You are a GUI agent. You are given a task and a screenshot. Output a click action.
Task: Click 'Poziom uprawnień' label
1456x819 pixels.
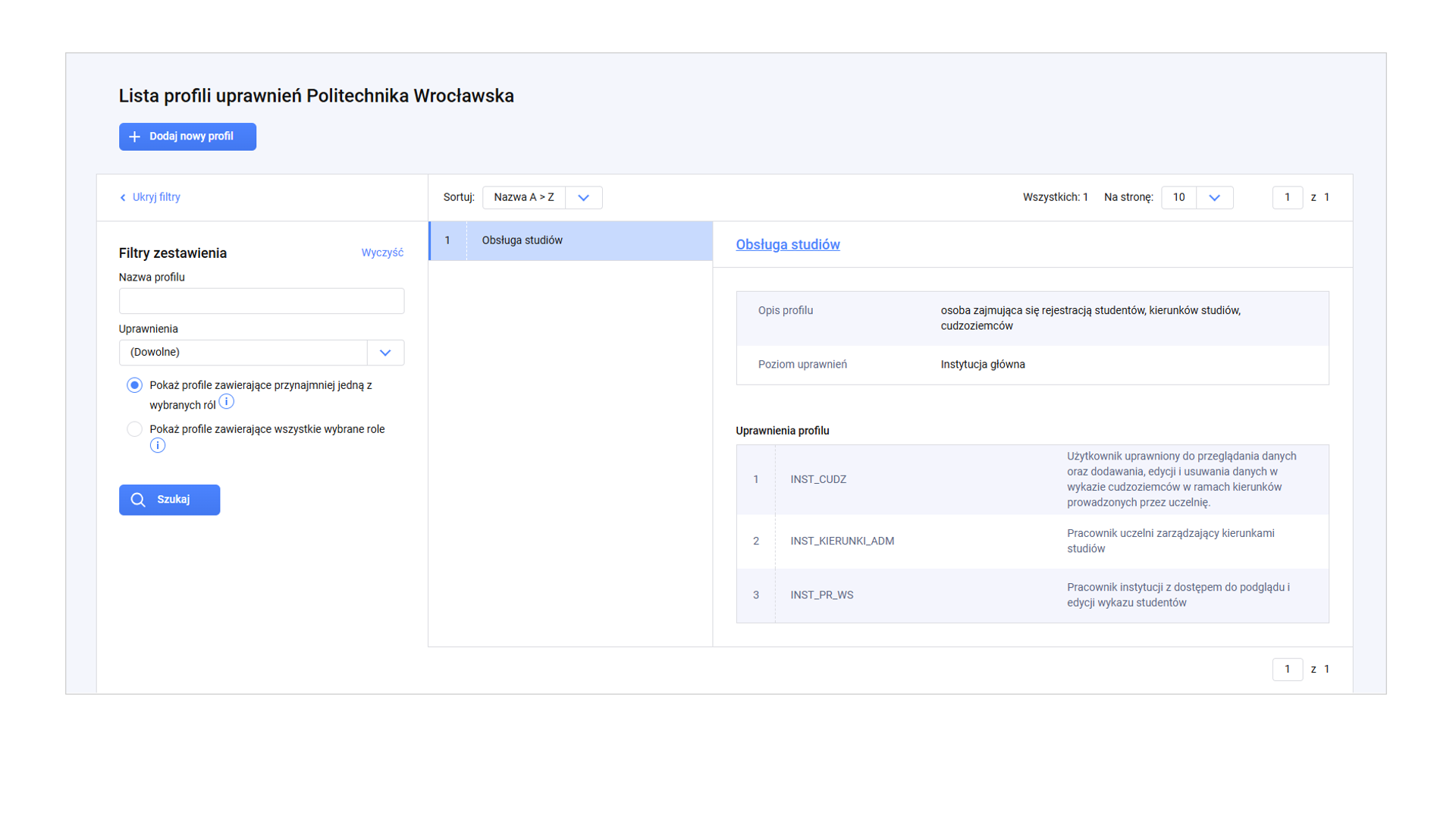802,365
